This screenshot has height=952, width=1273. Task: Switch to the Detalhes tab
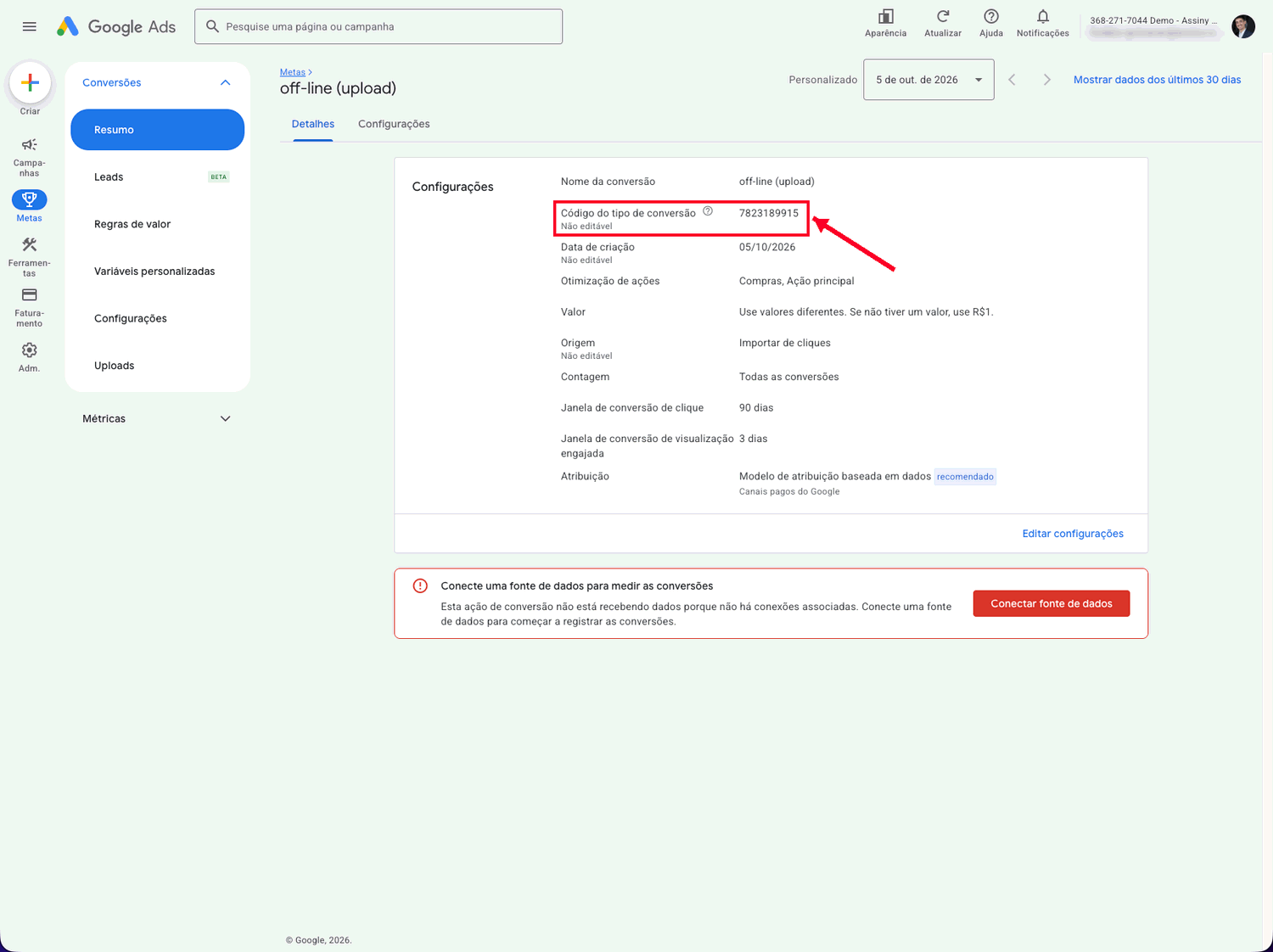click(313, 124)
